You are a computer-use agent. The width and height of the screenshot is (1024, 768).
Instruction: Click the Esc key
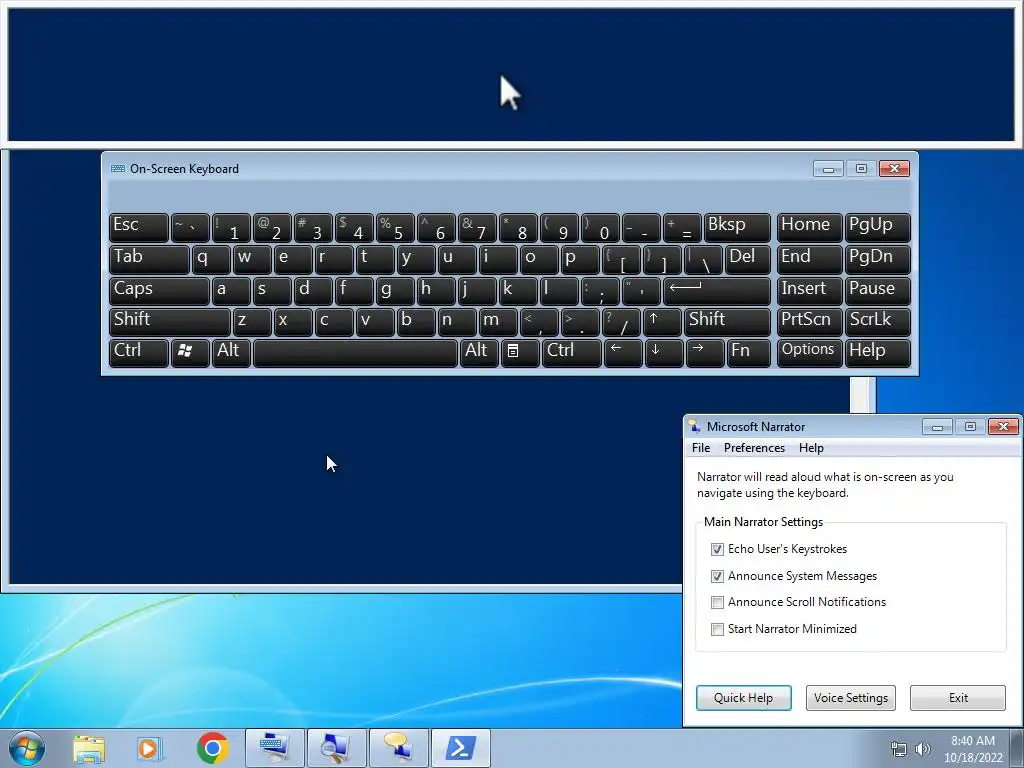pos(138,227)
